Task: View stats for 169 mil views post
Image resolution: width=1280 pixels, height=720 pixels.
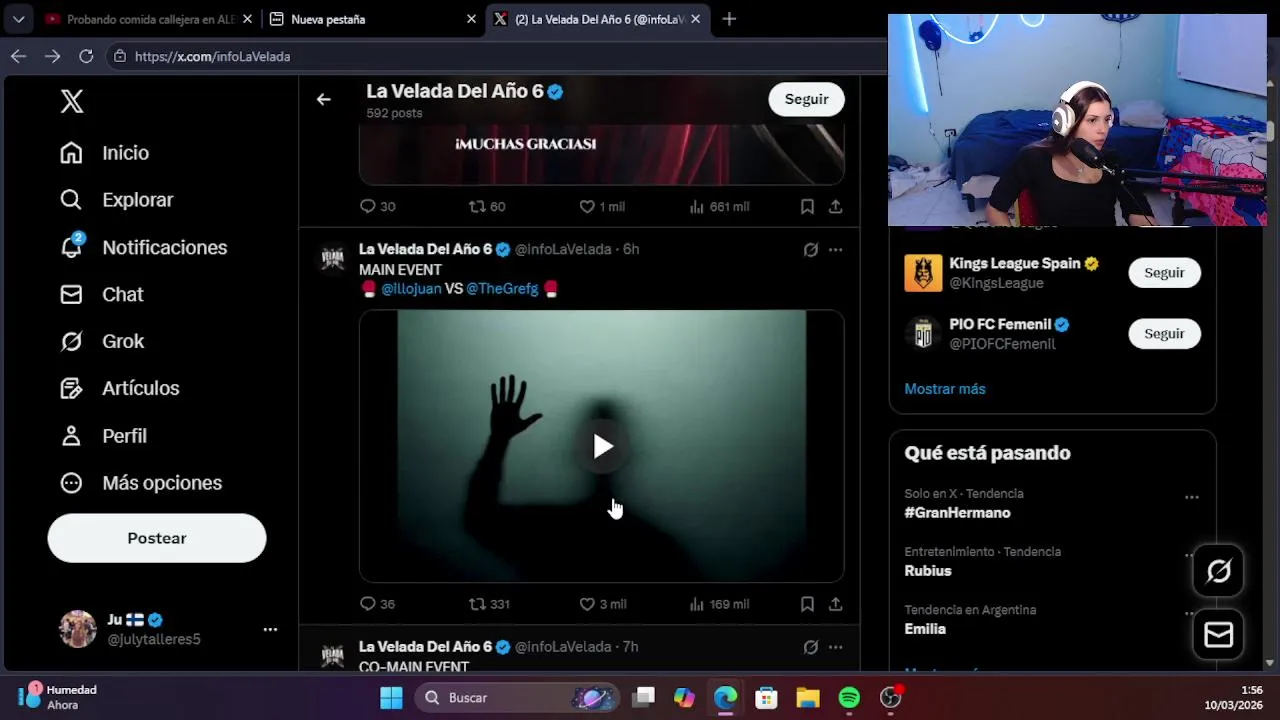Action: pyautogui.click(x=719, y=604)
